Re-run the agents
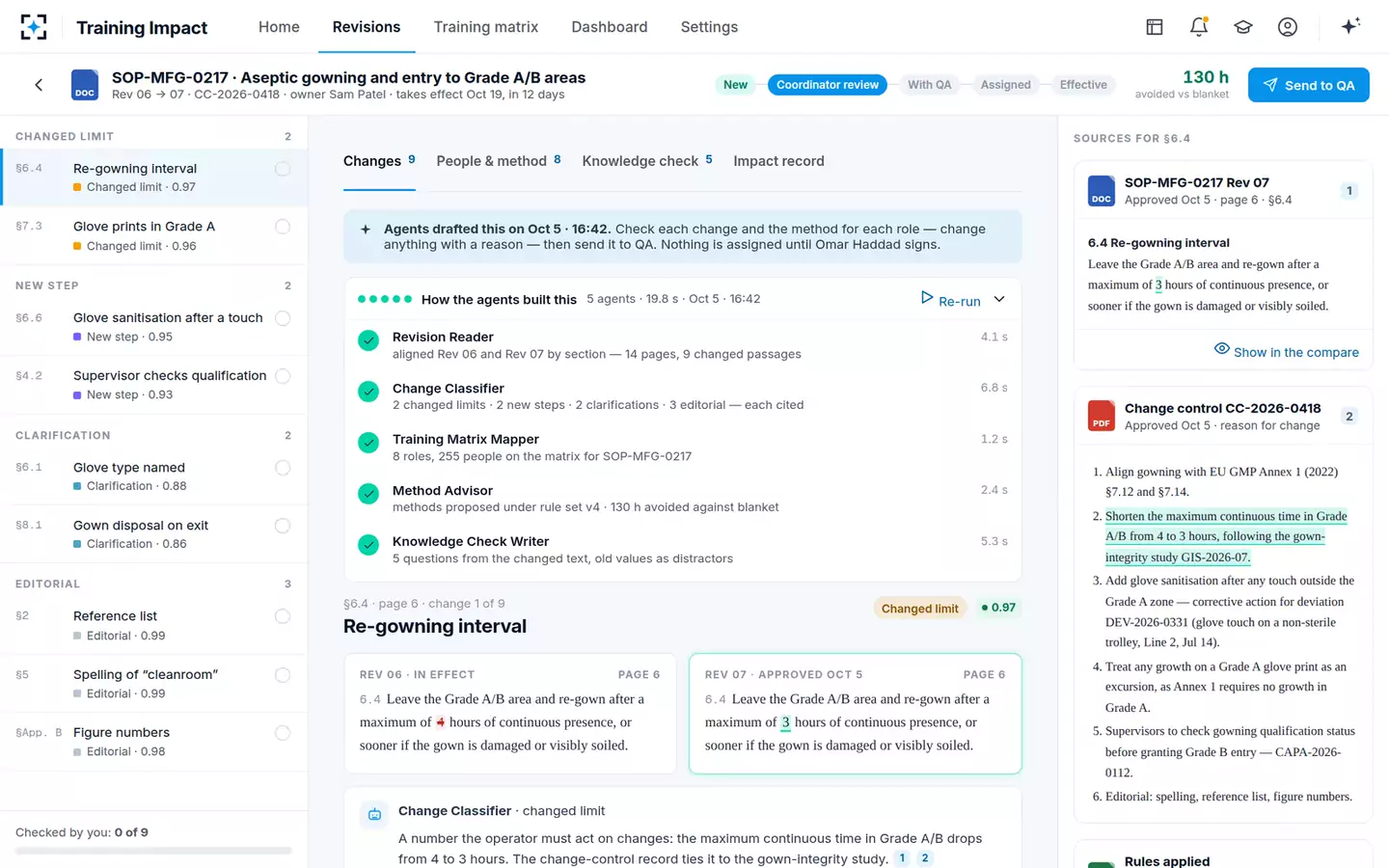The width and height of the screenshot is (1389, 868). coord(950,300)
